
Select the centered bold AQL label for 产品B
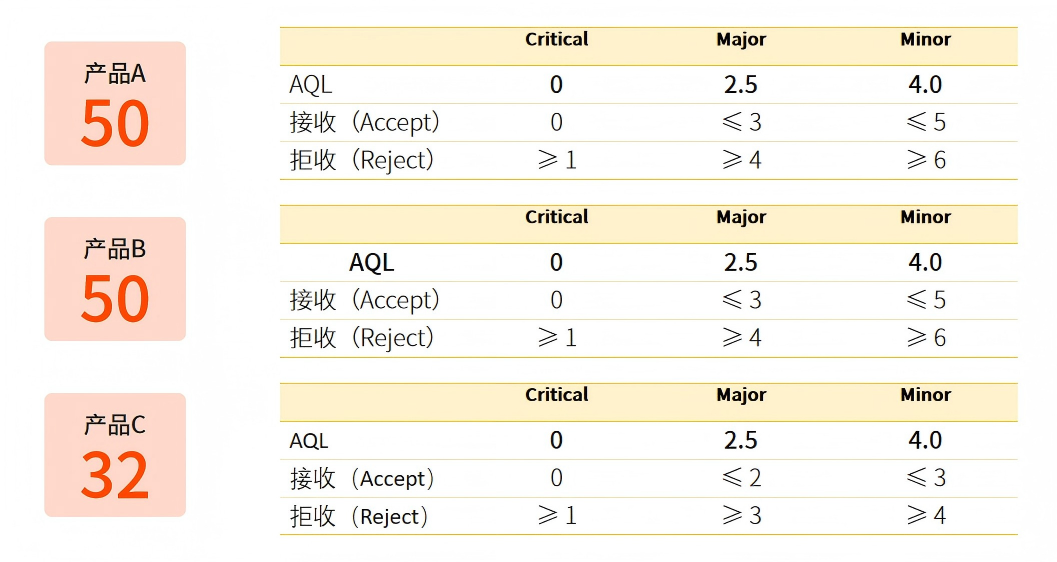click(x=371, y=263)
